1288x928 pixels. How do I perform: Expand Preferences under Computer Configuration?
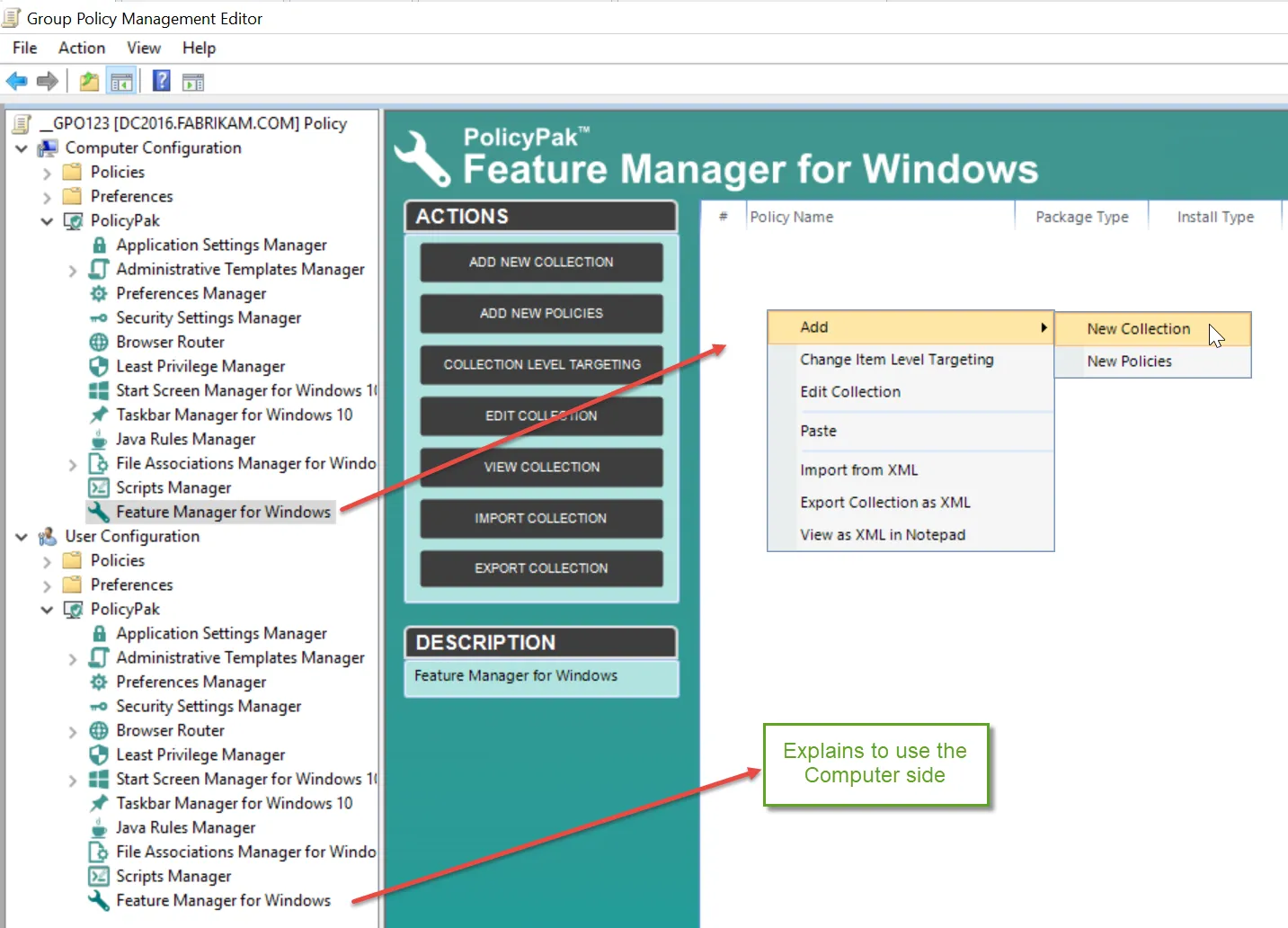click(47, 197)
